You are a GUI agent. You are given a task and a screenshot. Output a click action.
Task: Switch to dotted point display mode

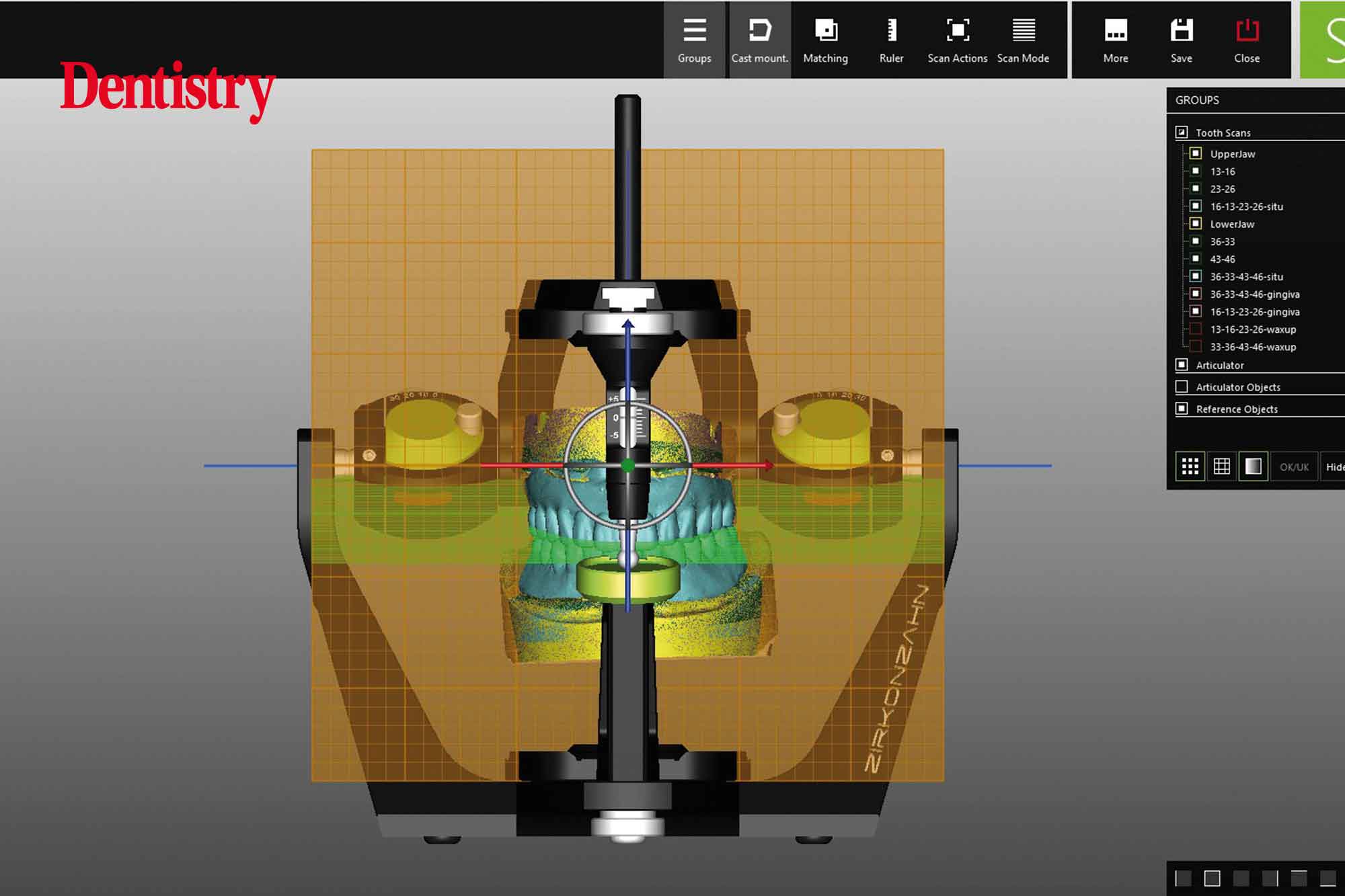[1190, 466]
